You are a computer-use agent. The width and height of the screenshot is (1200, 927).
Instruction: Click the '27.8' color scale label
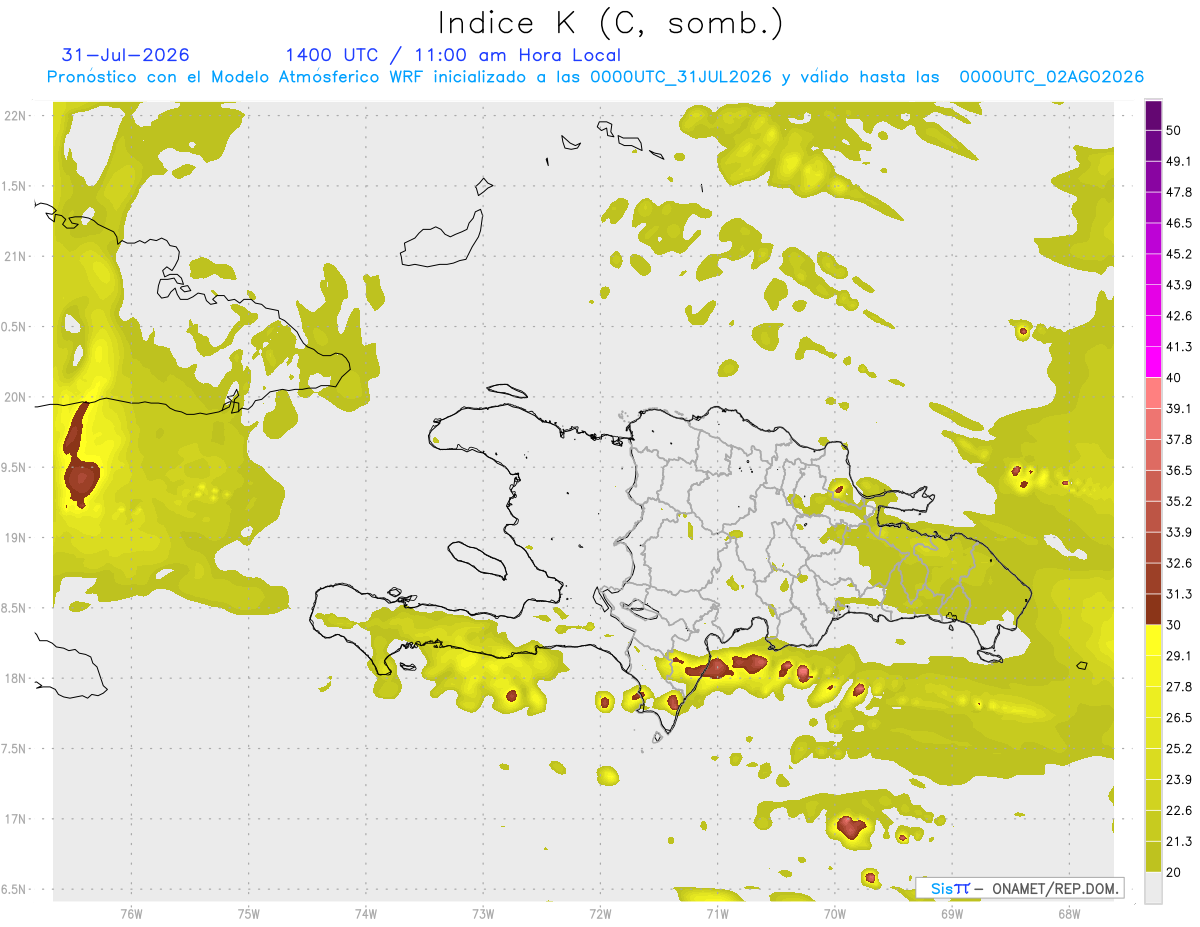pos(1179,687)
